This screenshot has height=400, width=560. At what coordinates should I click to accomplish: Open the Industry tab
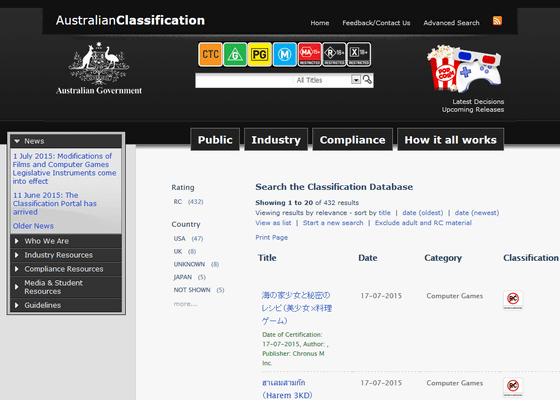276,140
